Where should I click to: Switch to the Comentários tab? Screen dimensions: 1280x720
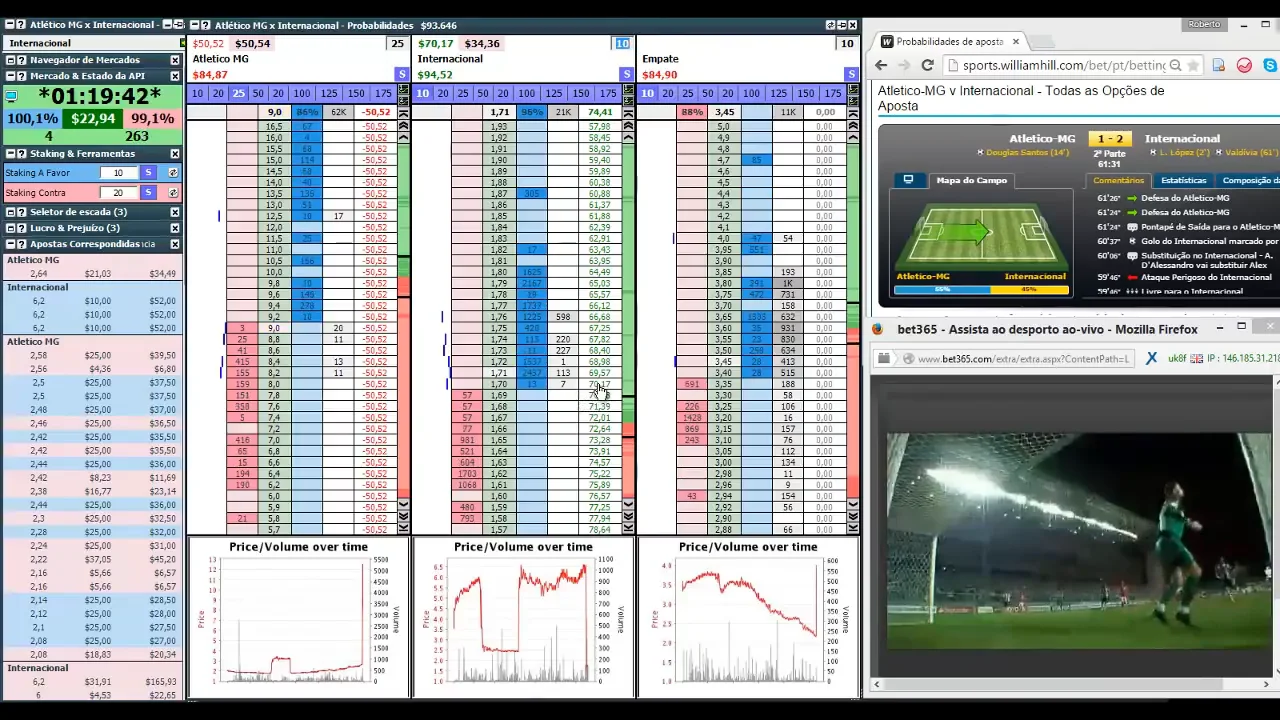coord(1118,180)
